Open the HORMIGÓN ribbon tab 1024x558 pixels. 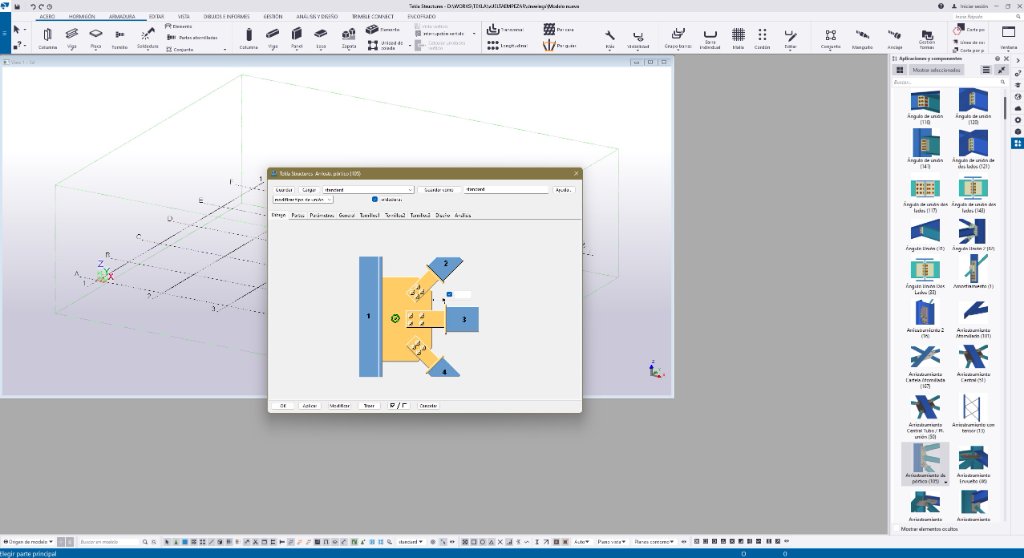pyautogui.click(x=82, y=16)
